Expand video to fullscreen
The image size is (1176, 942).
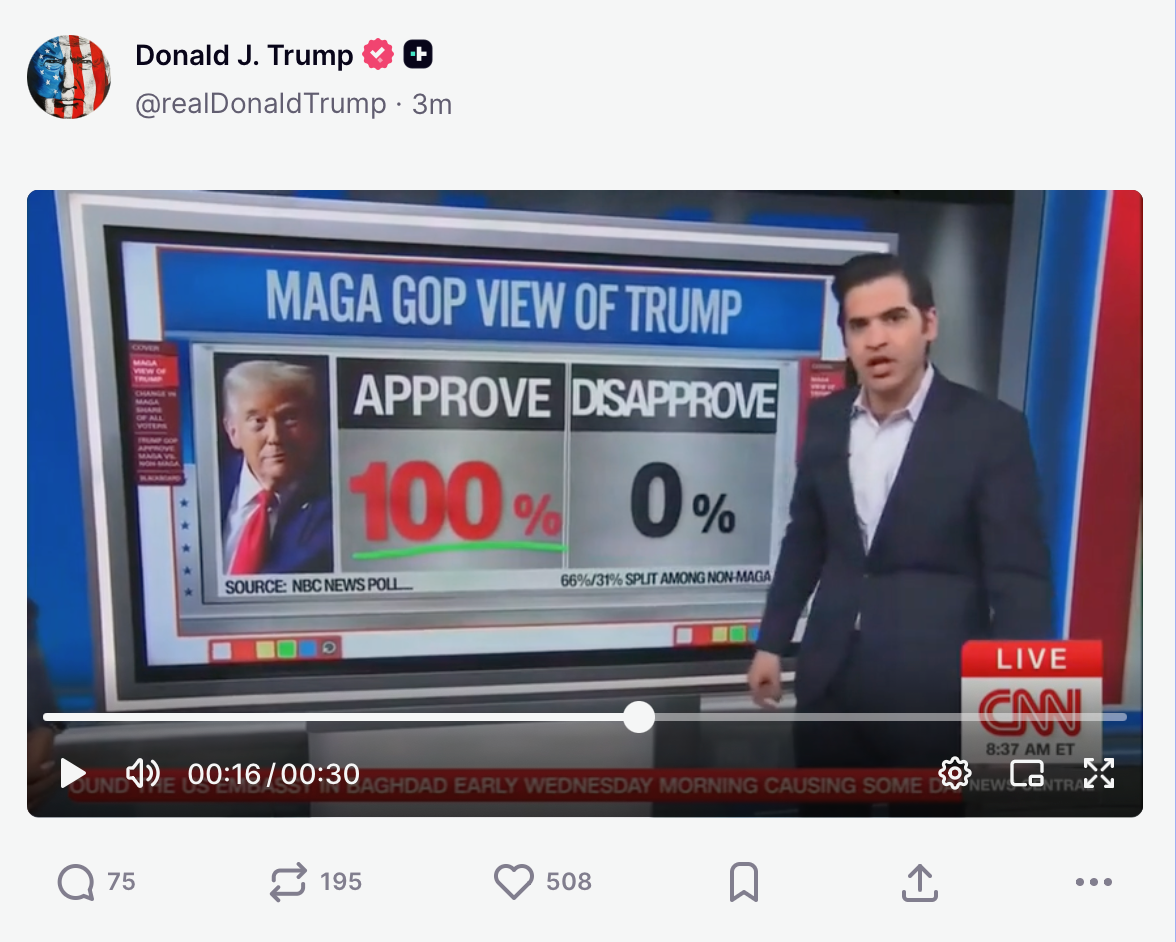point(1099,773)
